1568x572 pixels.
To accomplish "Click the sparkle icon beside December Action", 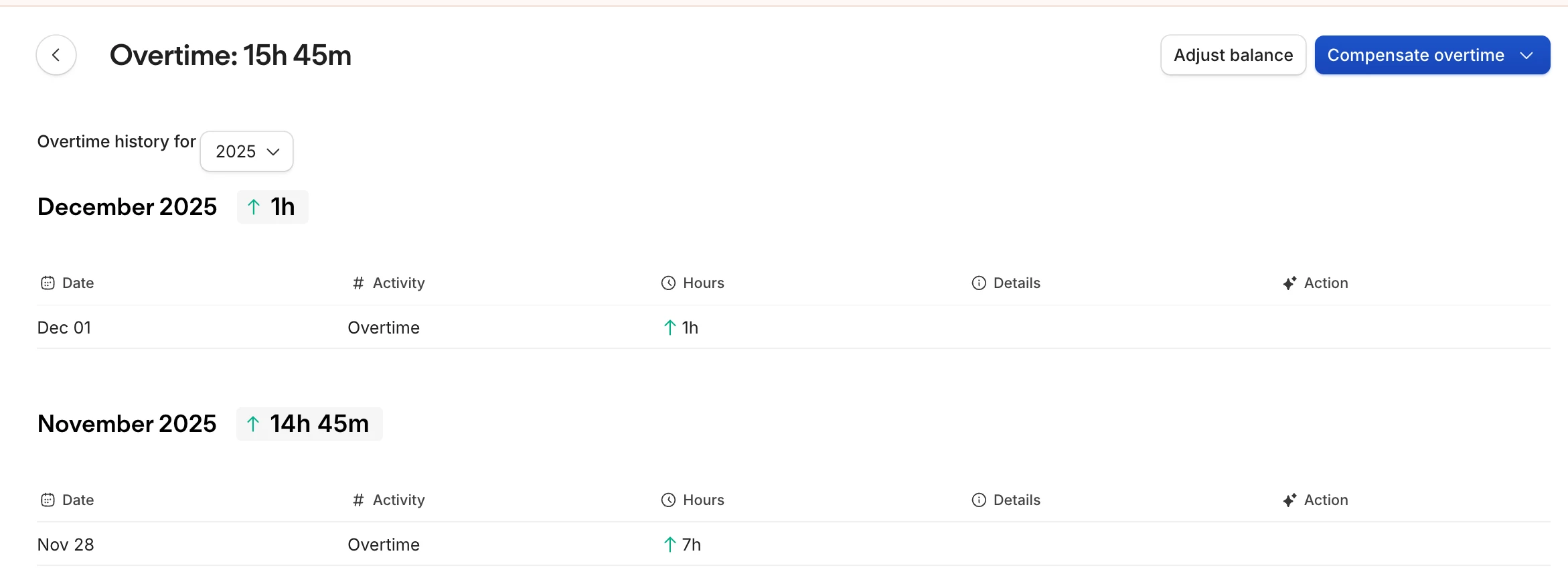I will click(x=1289, y=283).
